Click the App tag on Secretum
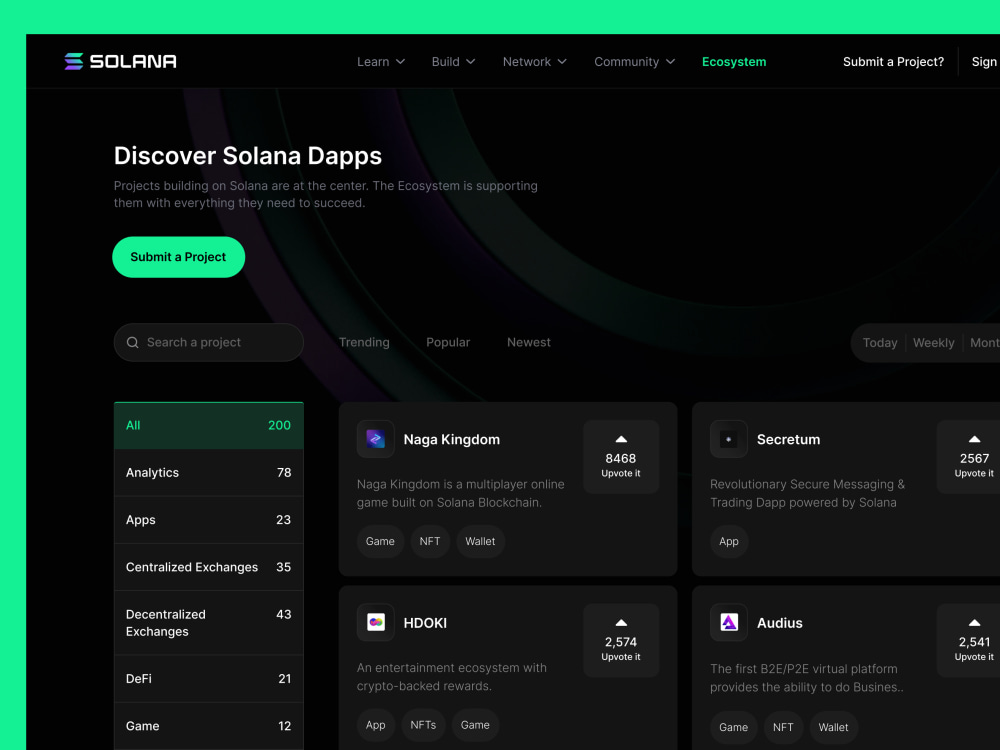The height and width of the screenshot is (750, 1000). tap(729, 541)
